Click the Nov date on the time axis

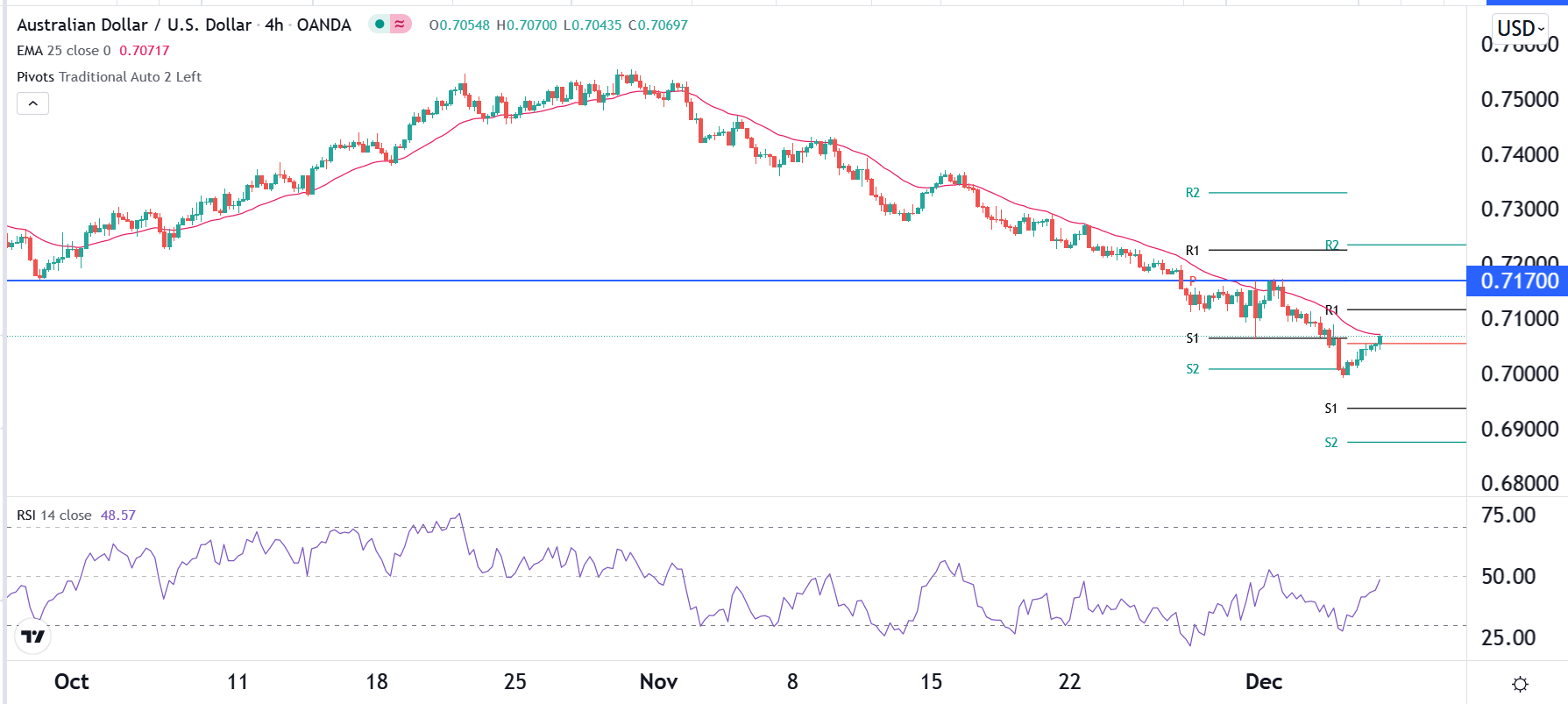(659, 682)
